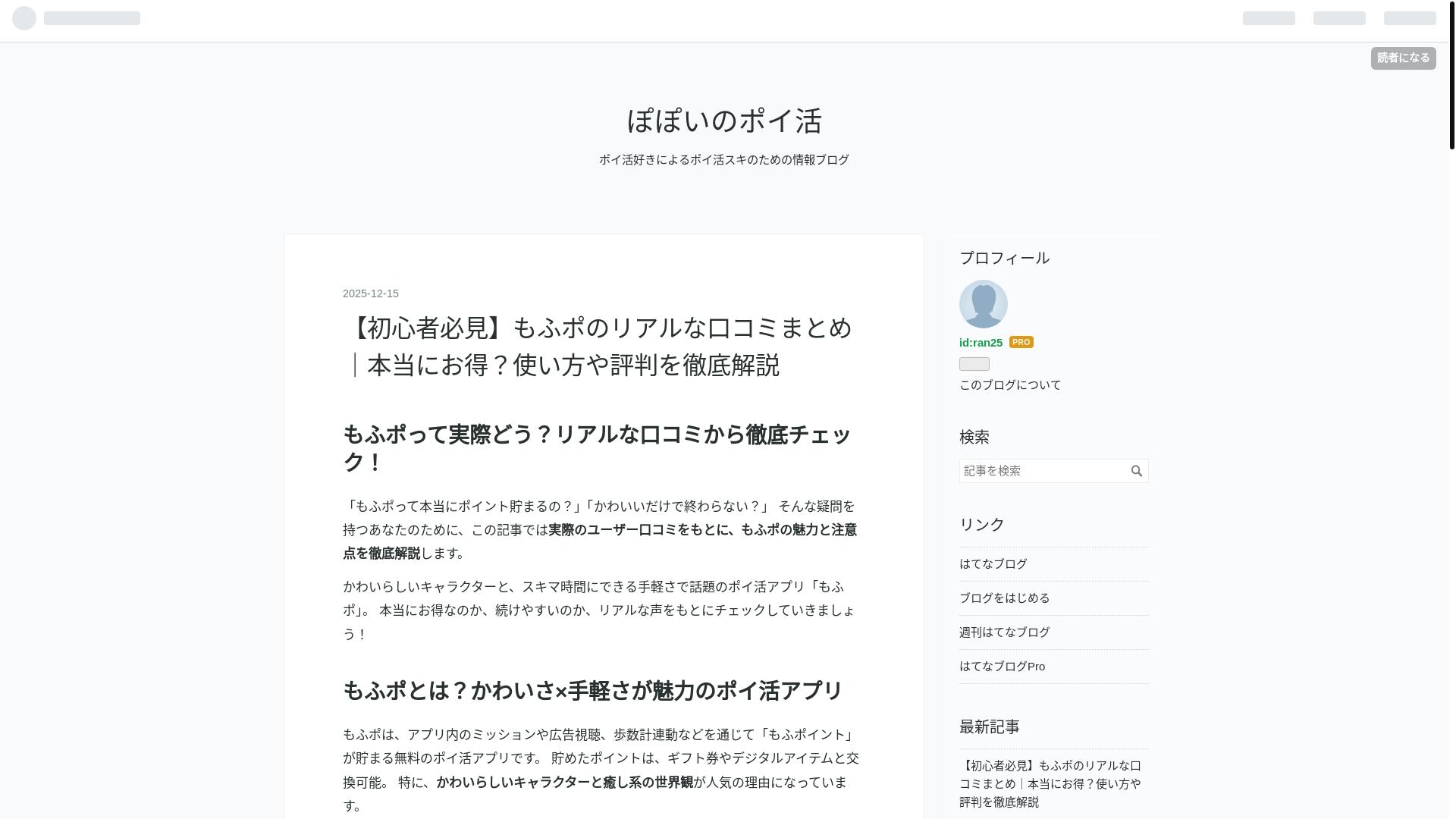Click the search magnifier icon

[x=1136, y=471]
